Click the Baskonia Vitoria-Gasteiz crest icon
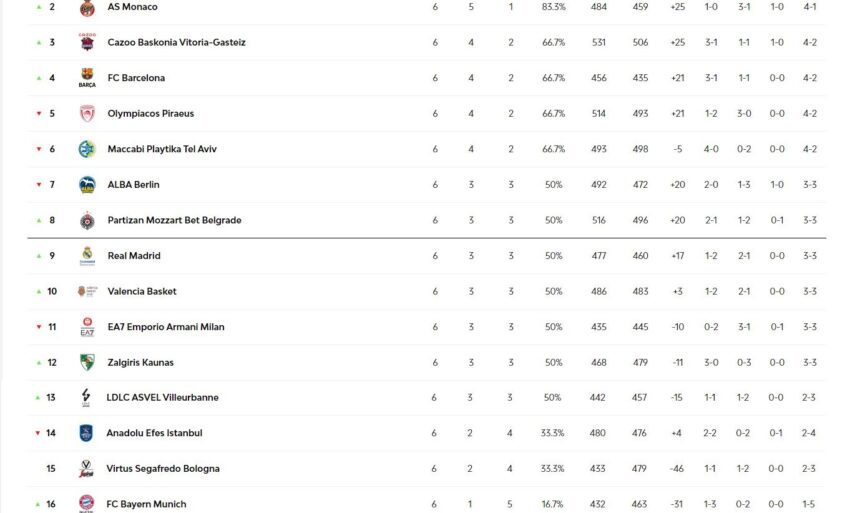 pos(87,42)
